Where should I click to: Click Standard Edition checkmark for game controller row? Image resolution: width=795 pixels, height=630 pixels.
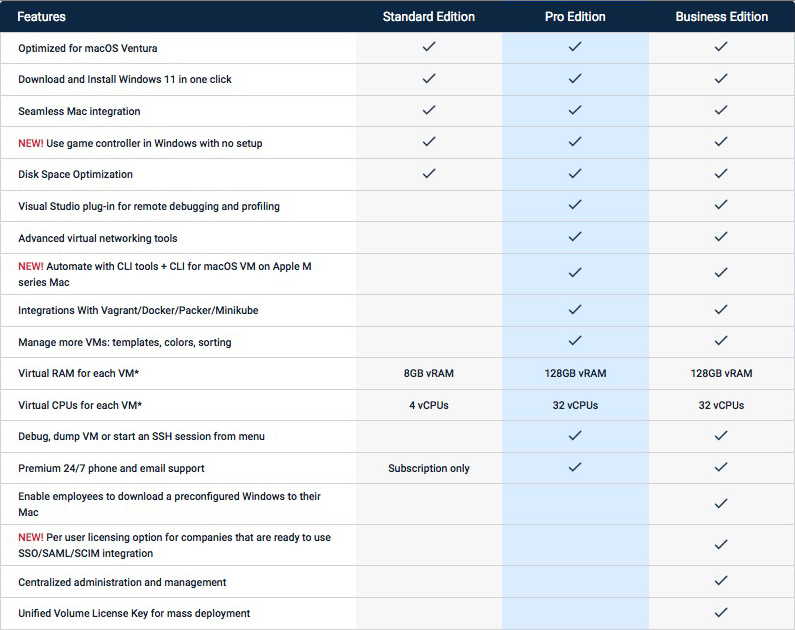pos(429,142)
